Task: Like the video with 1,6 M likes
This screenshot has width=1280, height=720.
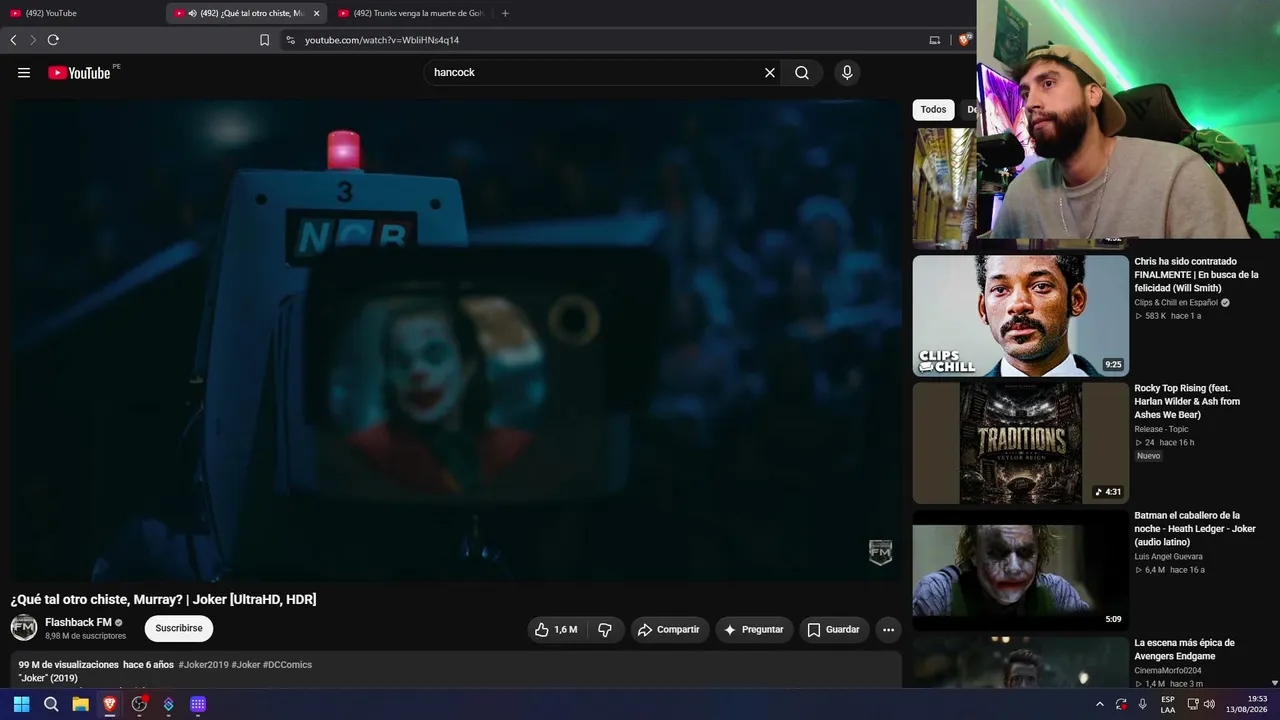Action: pyautogui.click(x=556, y=630)
